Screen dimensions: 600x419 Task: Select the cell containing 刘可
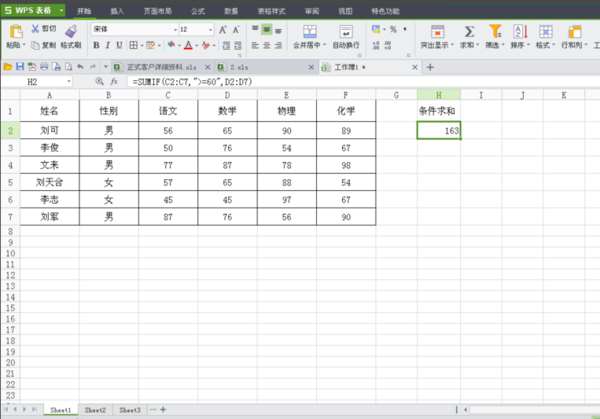(x=49, y=130)
